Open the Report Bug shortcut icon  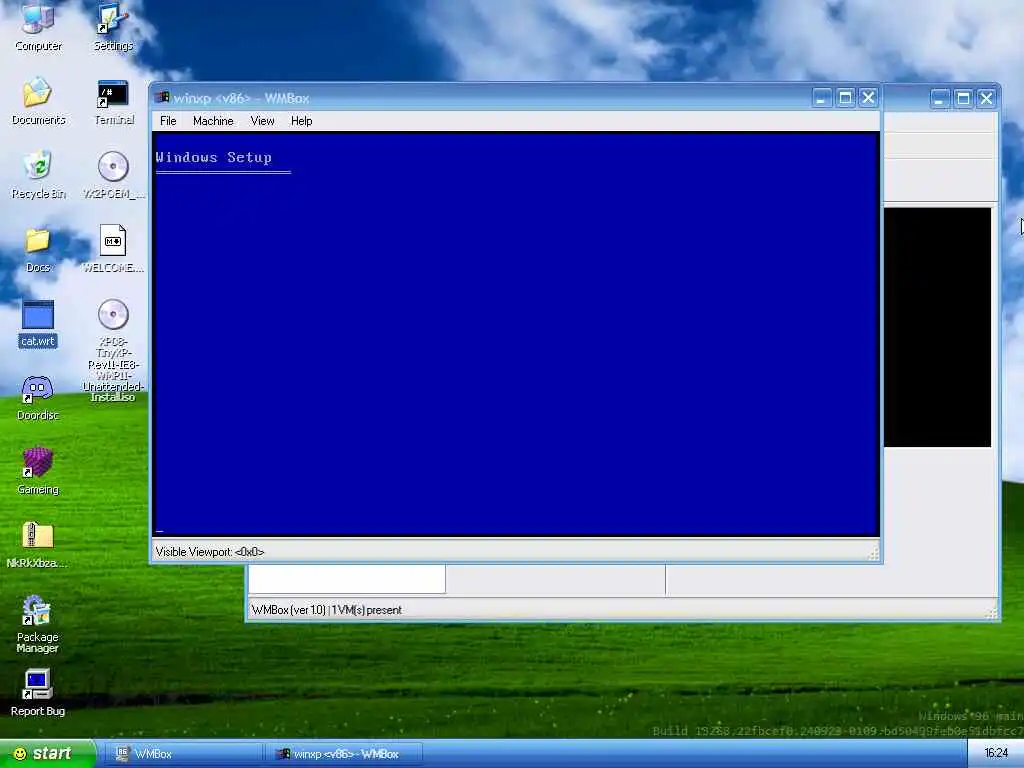[x=37, y=694]
